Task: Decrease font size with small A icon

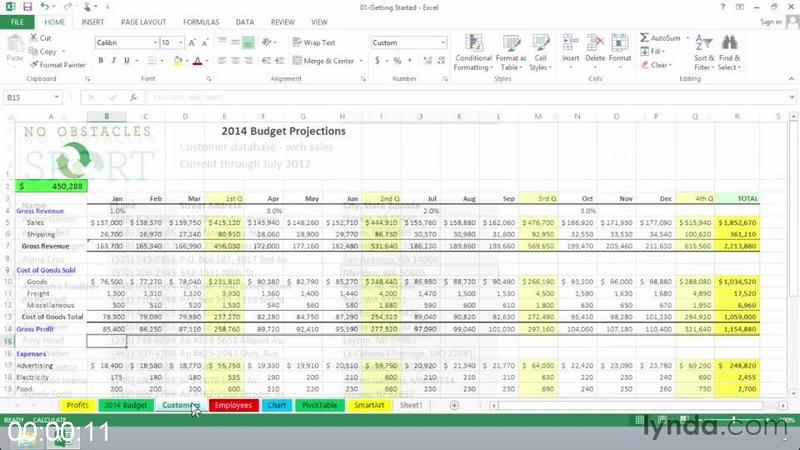Action: click(x=205, y=43)
